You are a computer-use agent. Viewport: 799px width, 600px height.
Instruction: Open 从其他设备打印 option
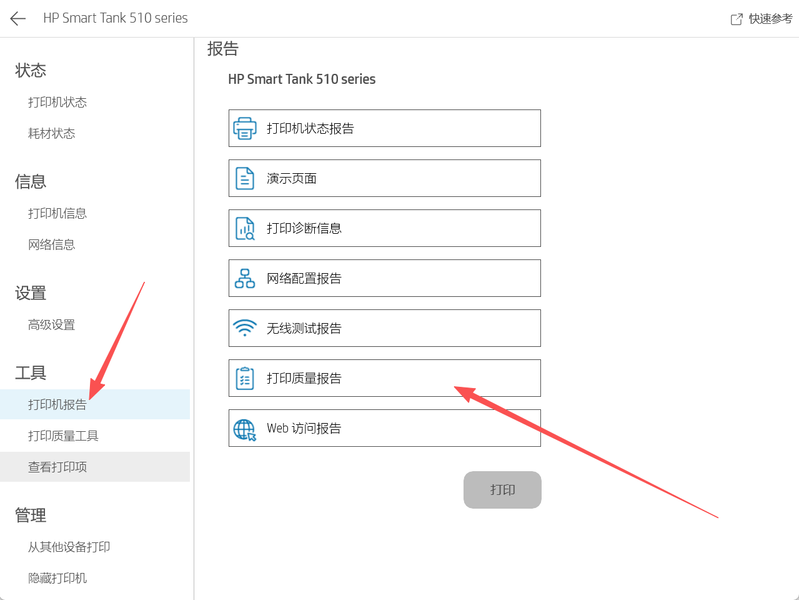pyautogui.click(x=69, y=547)
